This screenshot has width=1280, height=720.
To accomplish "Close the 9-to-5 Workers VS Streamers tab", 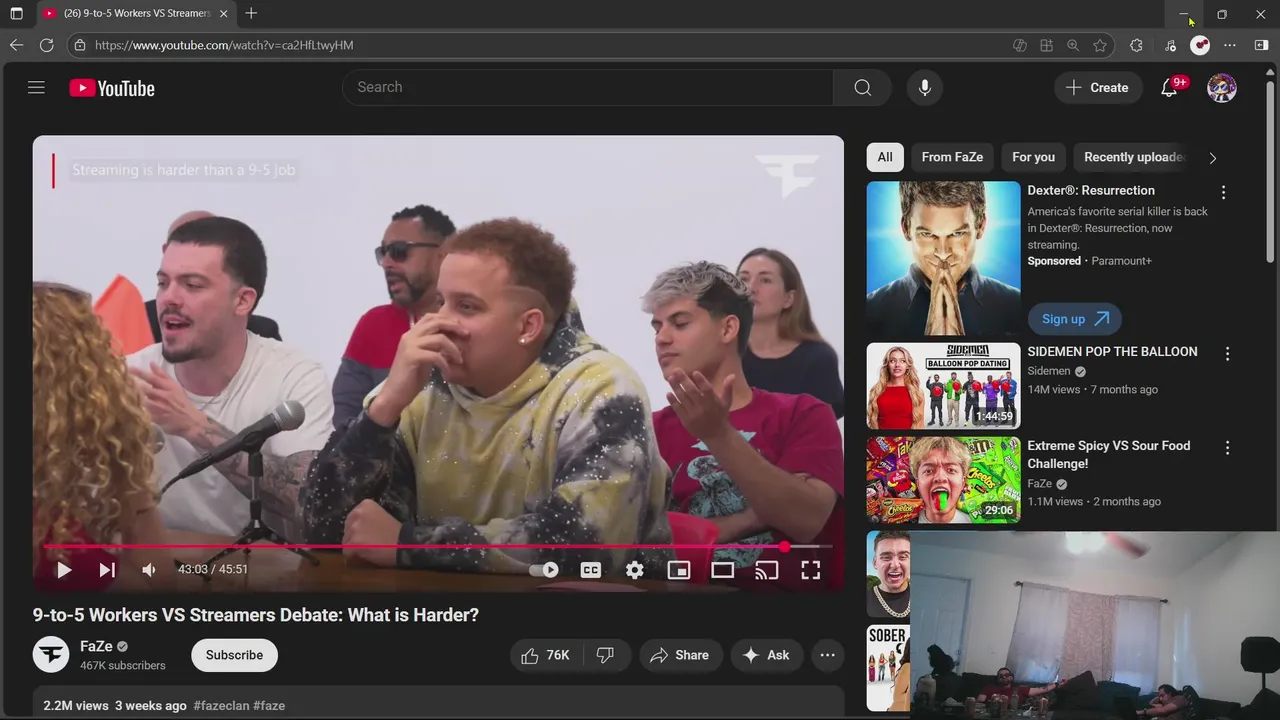I will (223, 14).
